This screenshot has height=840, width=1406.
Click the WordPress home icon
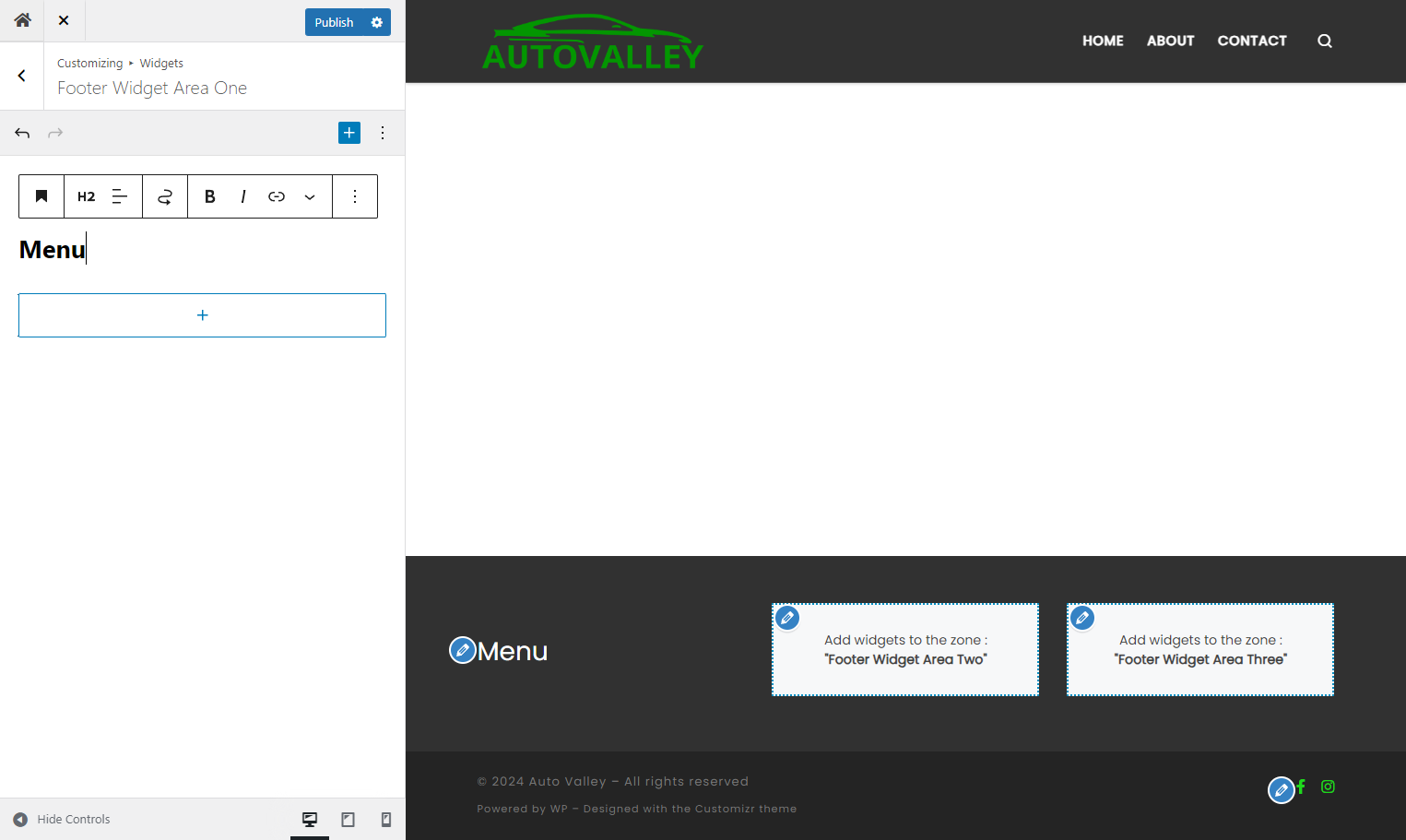coord(22,20)
